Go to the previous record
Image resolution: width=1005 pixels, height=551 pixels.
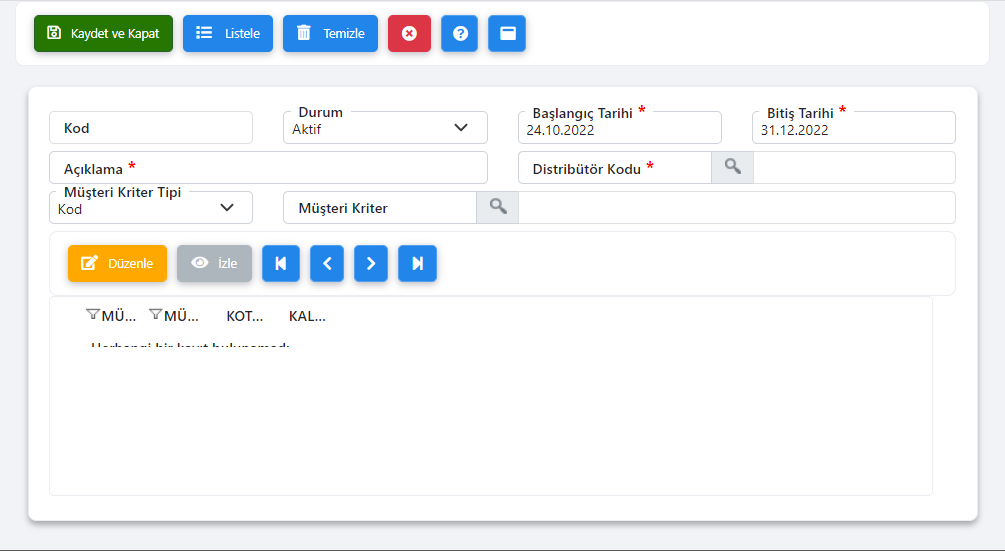(x=327, y=263)
